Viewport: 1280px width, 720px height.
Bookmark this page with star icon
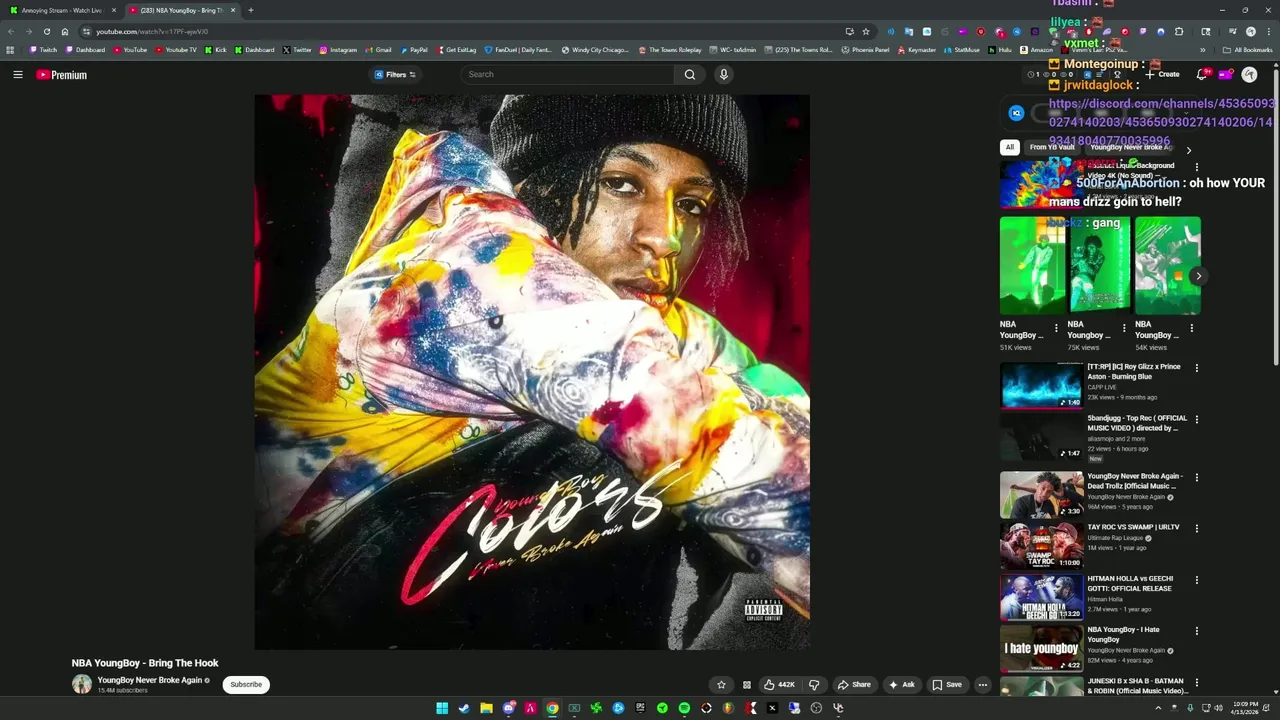pos(866,31)
